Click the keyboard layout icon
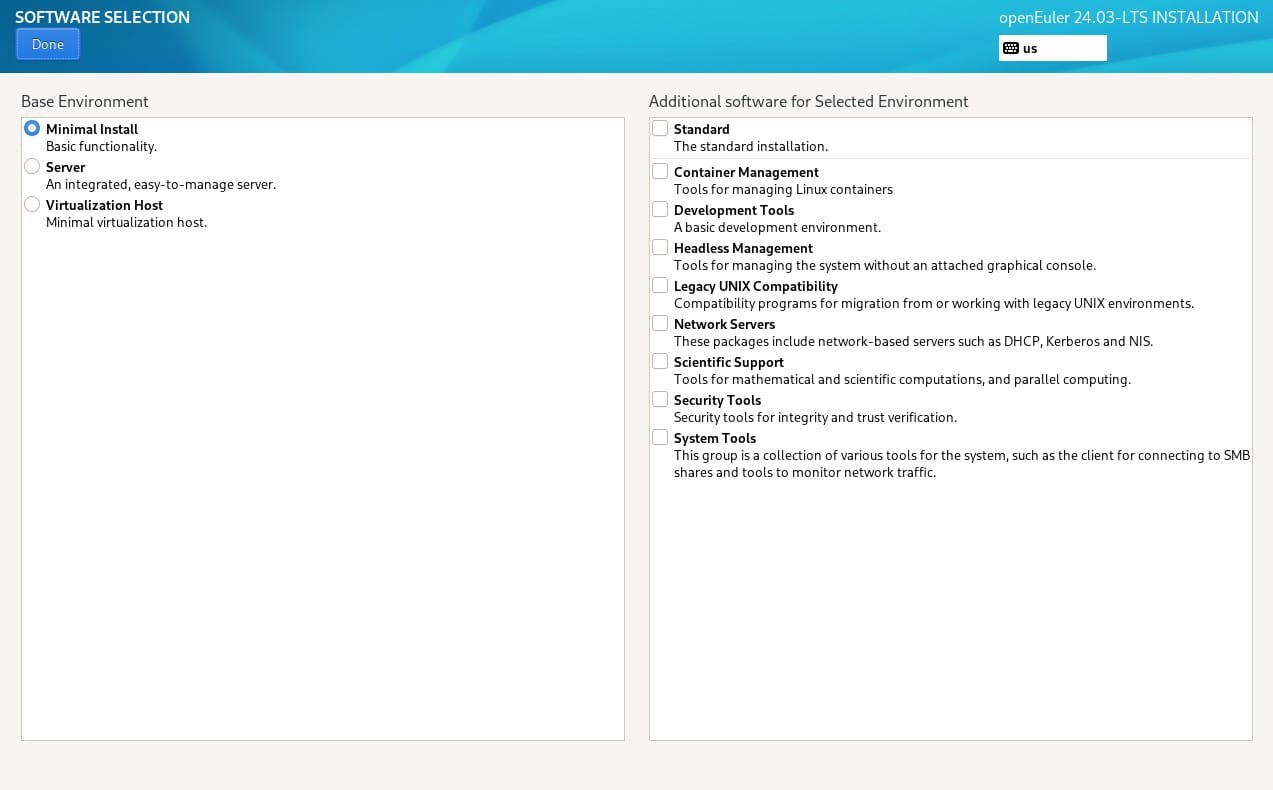The height and width of the screenshot is (790, 1273). click(x=1010, y=48)
